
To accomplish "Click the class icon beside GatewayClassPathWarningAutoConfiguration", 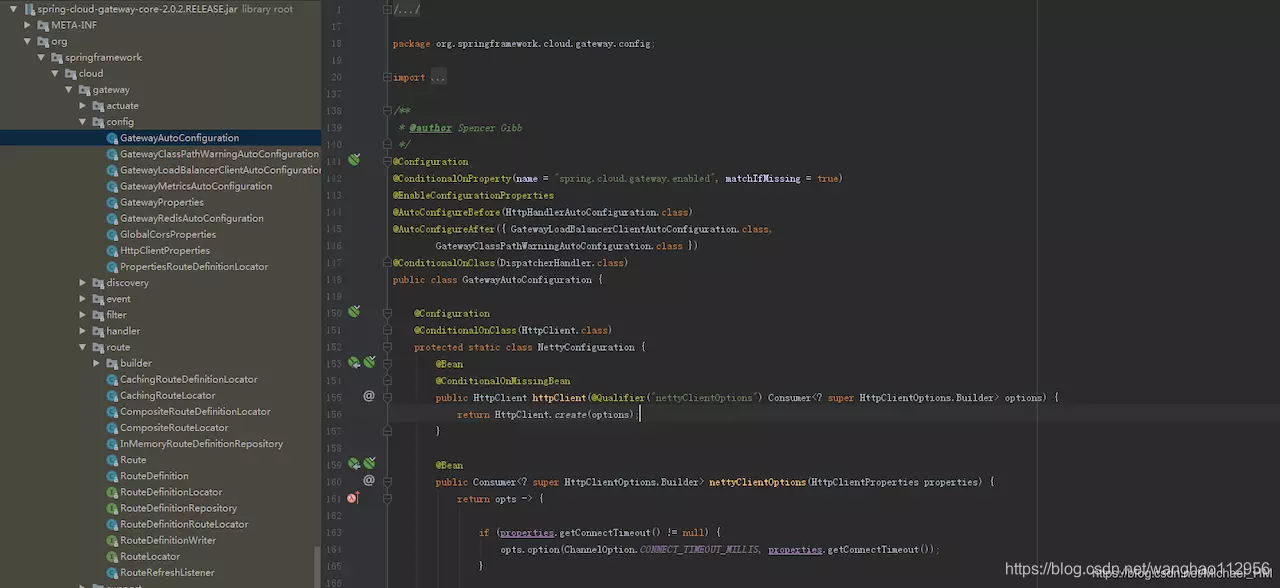I will tap(112, 154).
